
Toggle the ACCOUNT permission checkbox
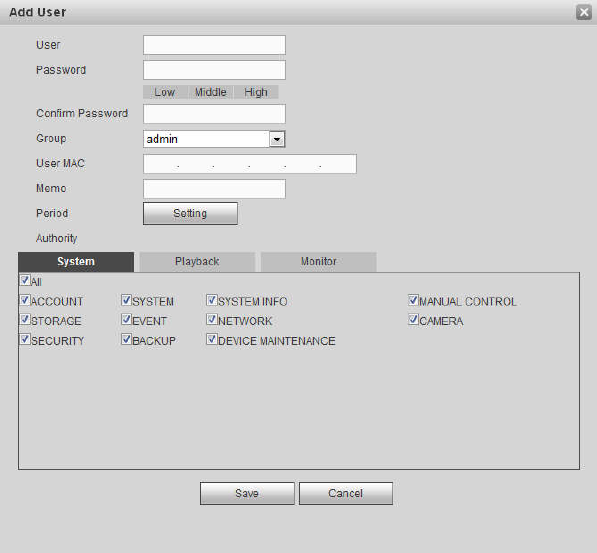[25, 300]
